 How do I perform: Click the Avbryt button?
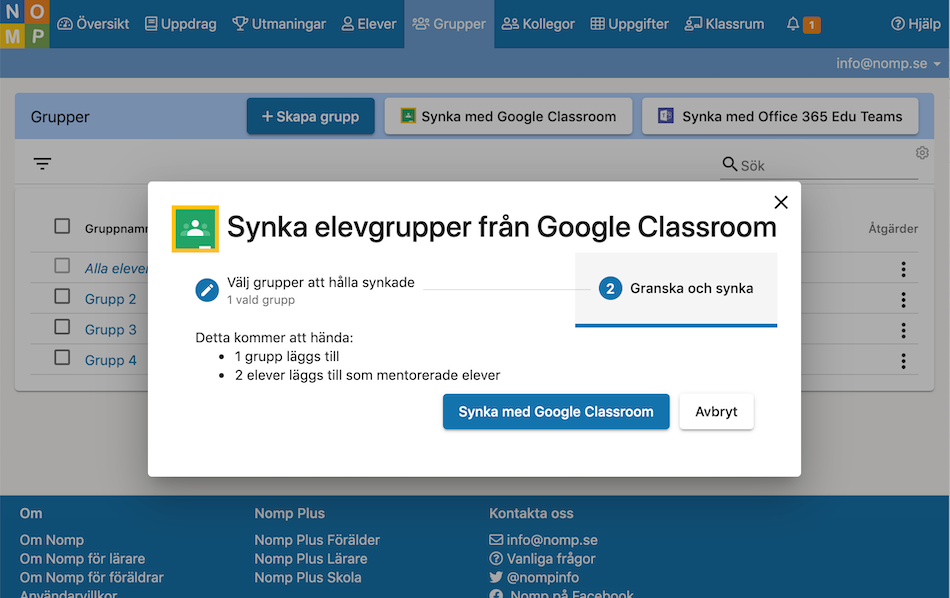point(716,412)
